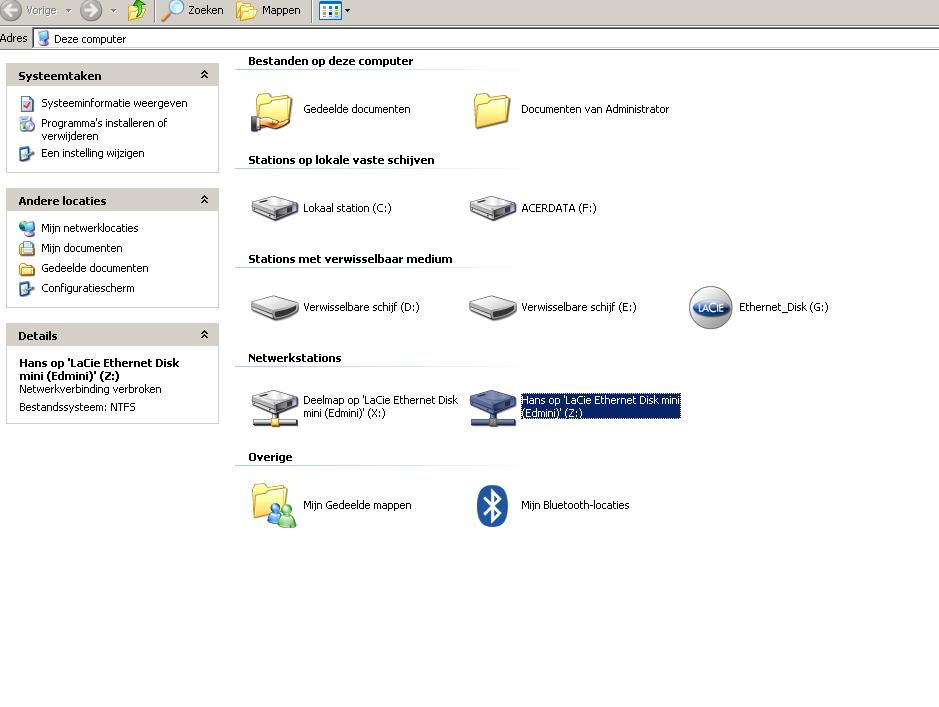939x707 pixels.
Task: Collapse the Andere locaties panel
Action: tap(204, 200)
